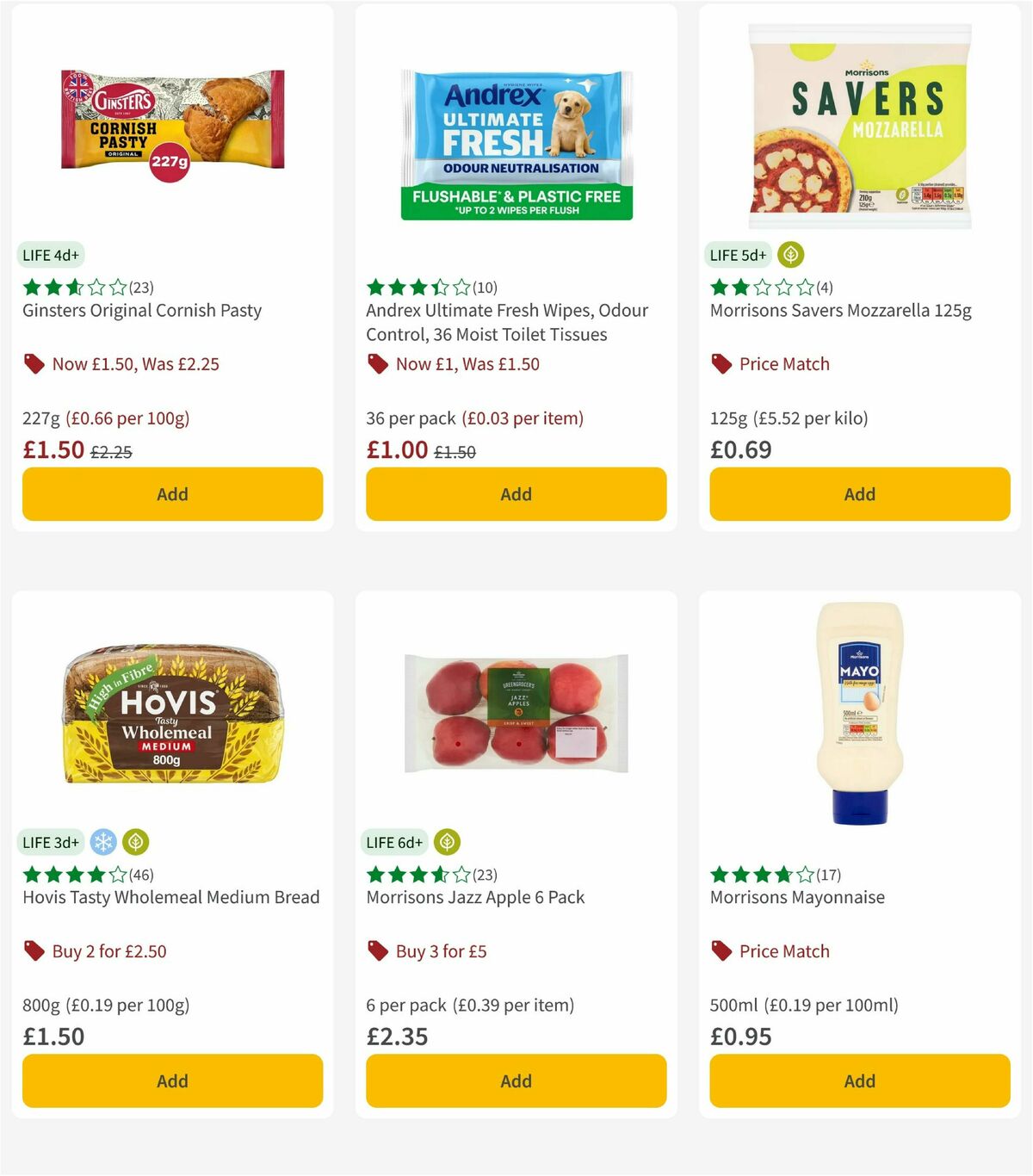Click the offer tag icon on Andrex wipes deal
Image resolution: width=1033 pixels, height=1176 pixels.
pos(377,363)
